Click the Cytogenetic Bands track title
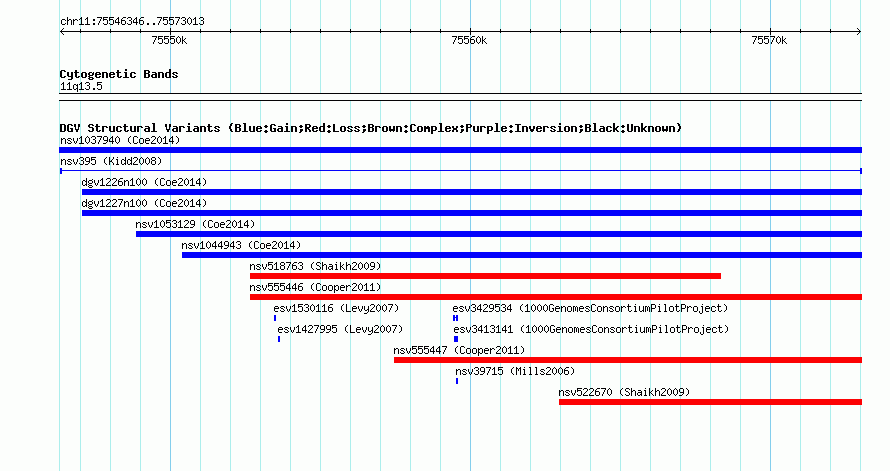Image resolution: width=890 pixels, height=471 pixels. point(119,74)
